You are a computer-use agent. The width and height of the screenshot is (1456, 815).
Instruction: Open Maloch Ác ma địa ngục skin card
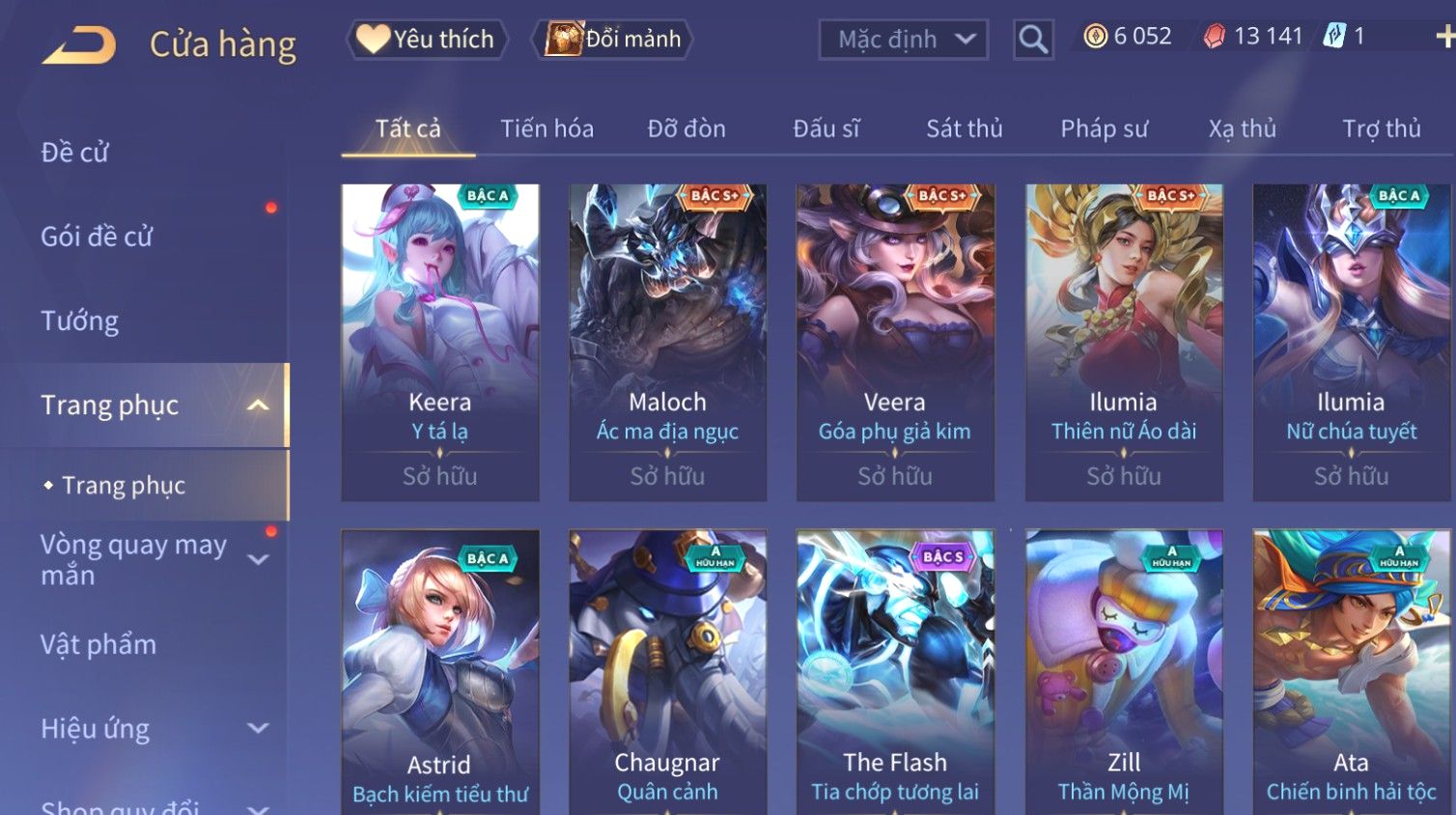[x=668, y=343]
